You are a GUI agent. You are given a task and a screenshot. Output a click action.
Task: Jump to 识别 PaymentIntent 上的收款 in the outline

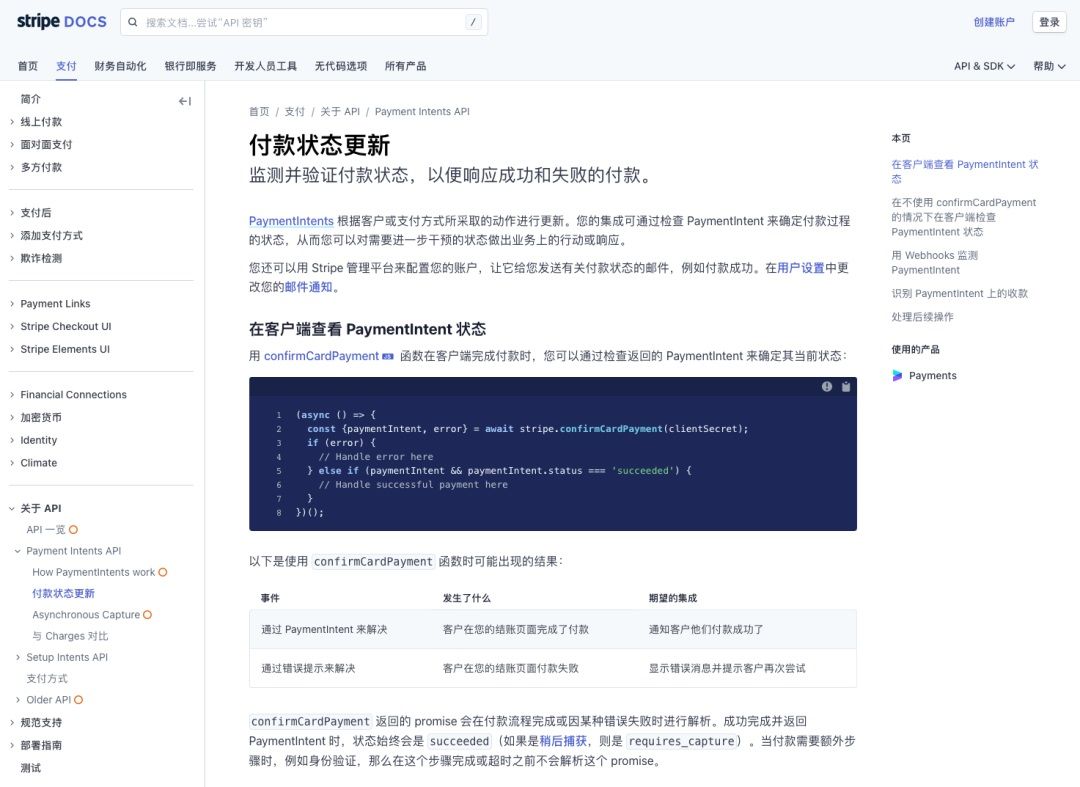[959, 293]
